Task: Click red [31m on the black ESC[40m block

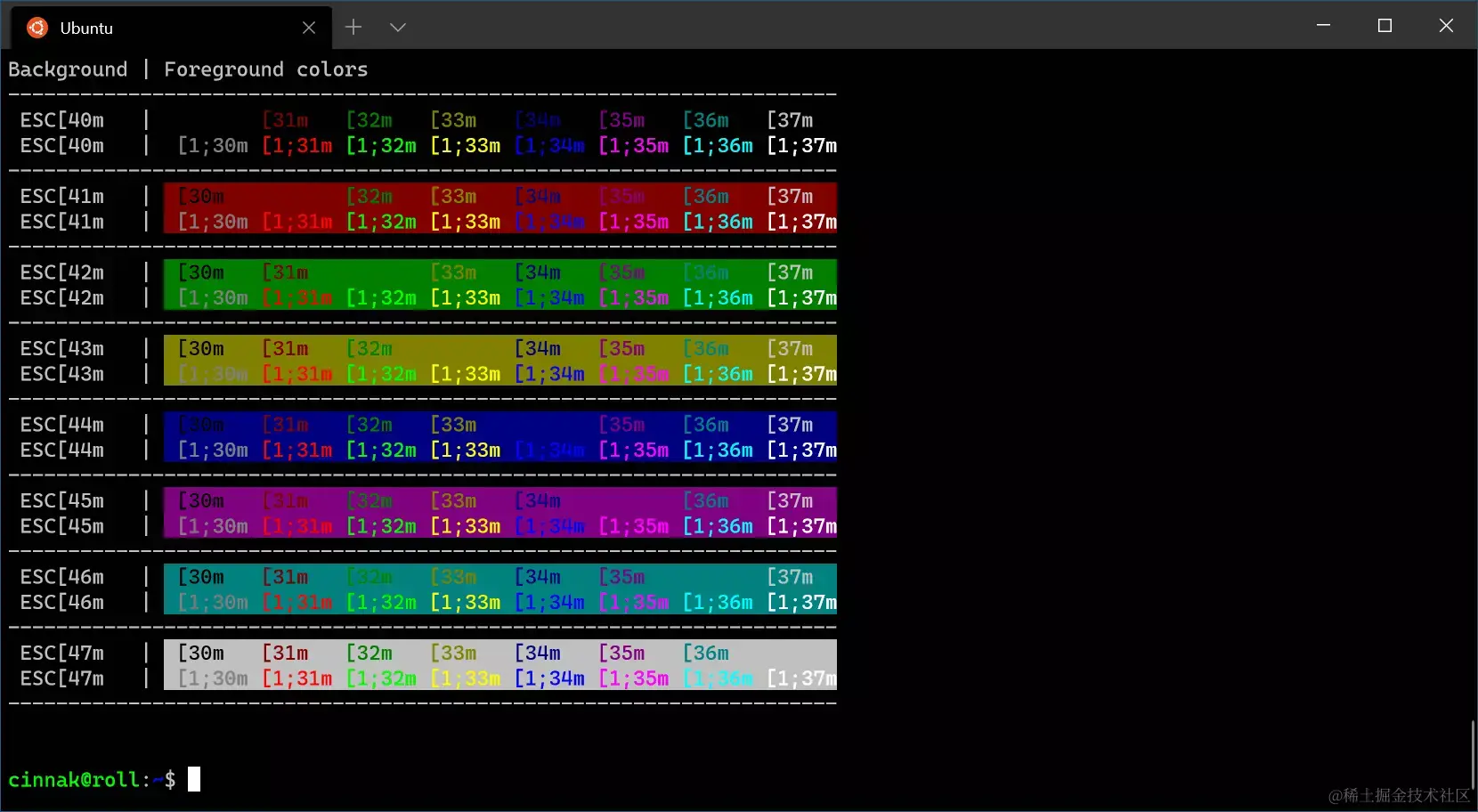Action: point(285,120)
